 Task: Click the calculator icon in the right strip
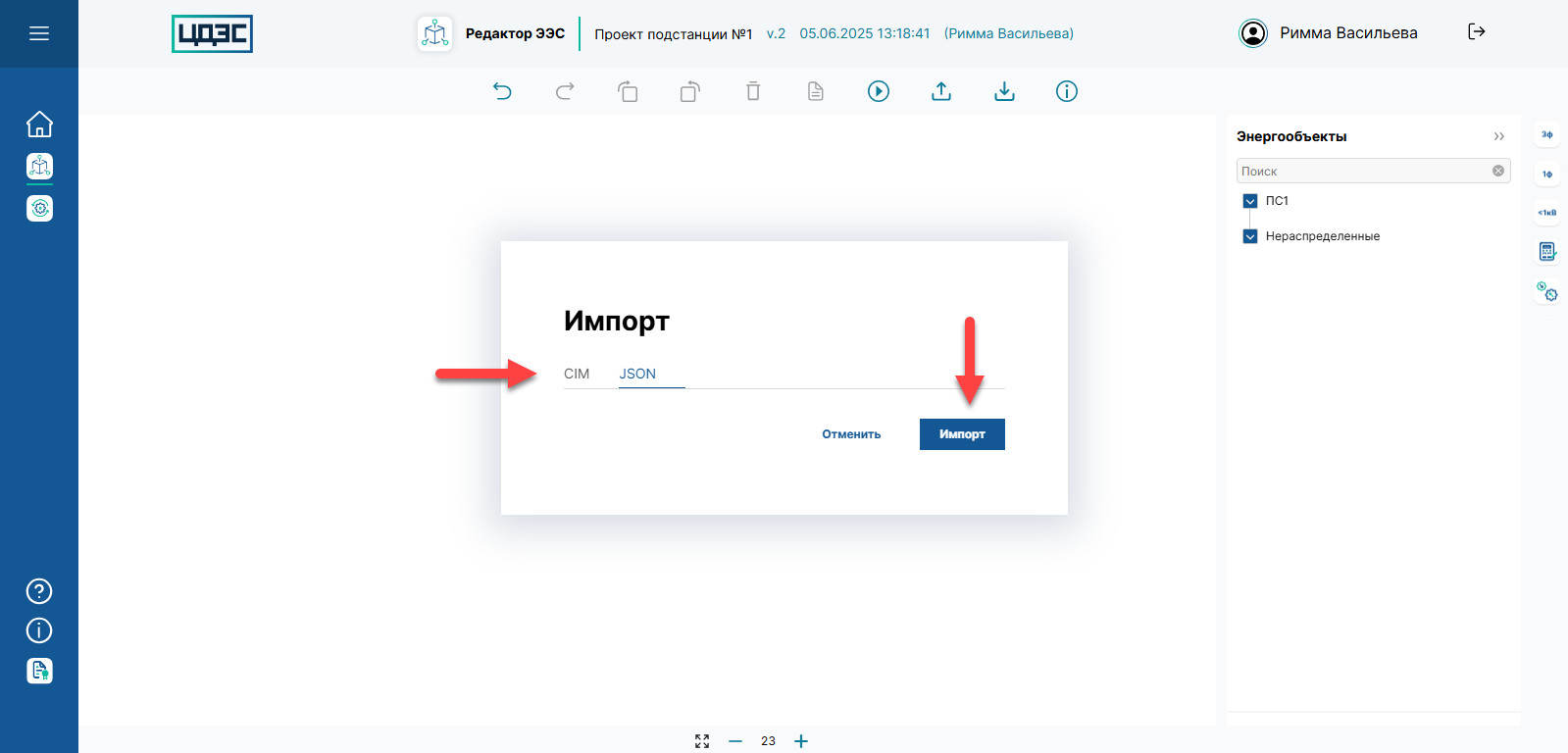tap(1546, 252)
